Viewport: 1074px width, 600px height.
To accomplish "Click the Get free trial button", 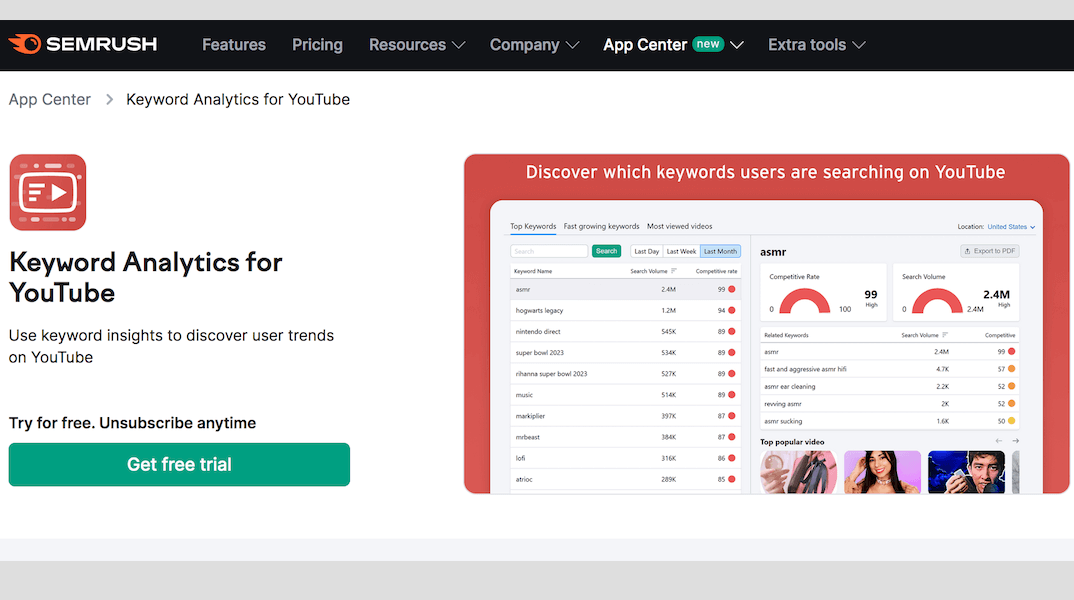I will [179, 464].
